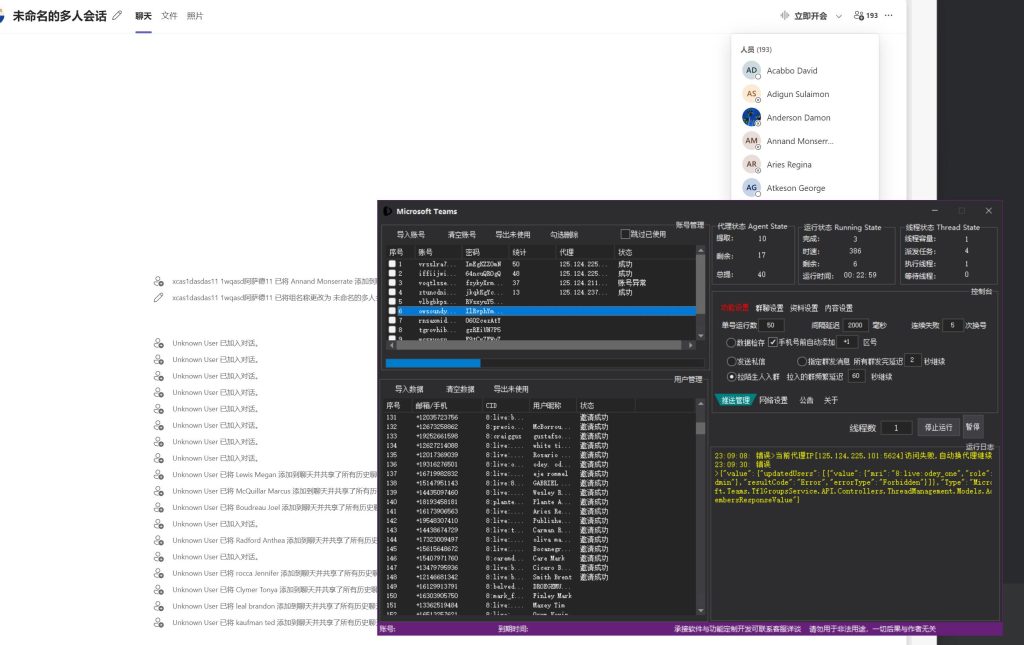1024x645 pixels.
Task: Click the pencil icon beside the chat name
Action: coord(118,16)
